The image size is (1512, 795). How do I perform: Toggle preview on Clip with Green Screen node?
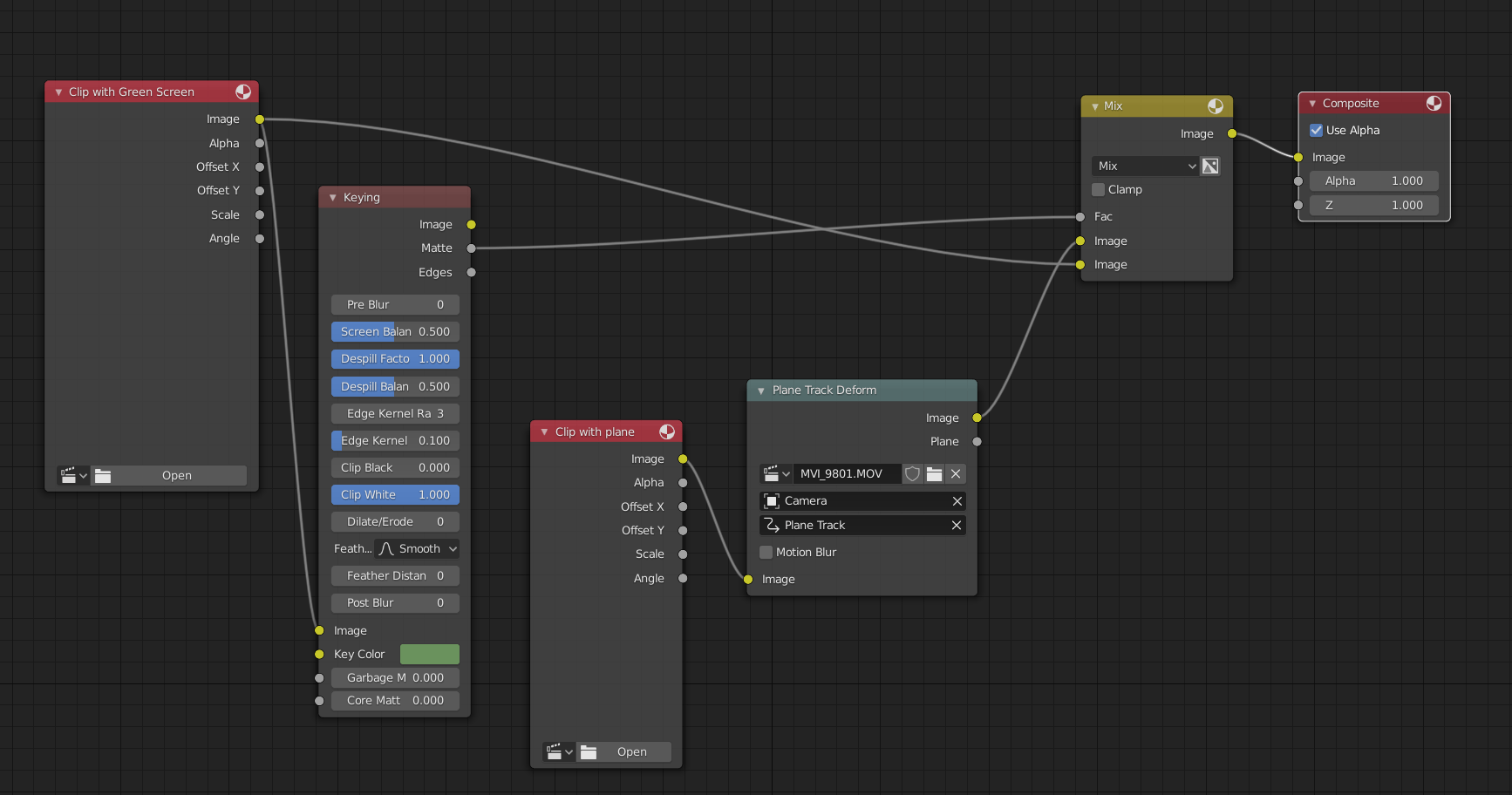[243, 92]
